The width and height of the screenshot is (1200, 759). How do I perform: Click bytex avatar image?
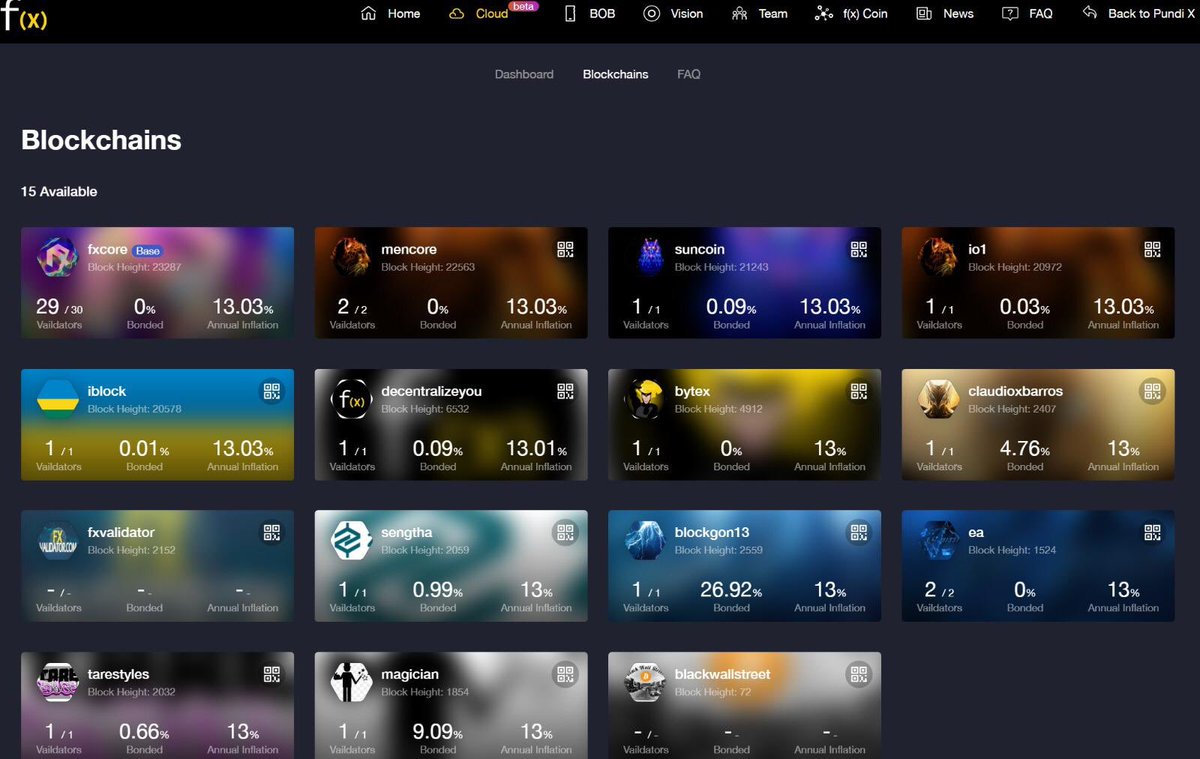(x=645, y=399)
